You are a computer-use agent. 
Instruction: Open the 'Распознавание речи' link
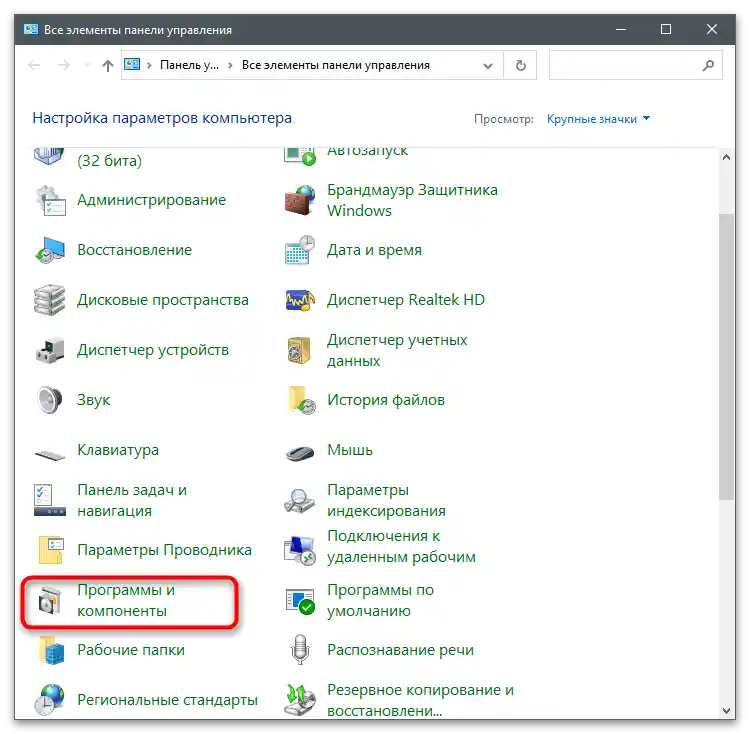[400, 650]
